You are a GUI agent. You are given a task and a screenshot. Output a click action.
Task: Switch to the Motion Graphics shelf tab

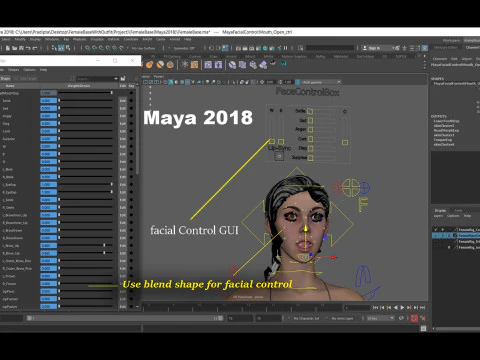294,56
